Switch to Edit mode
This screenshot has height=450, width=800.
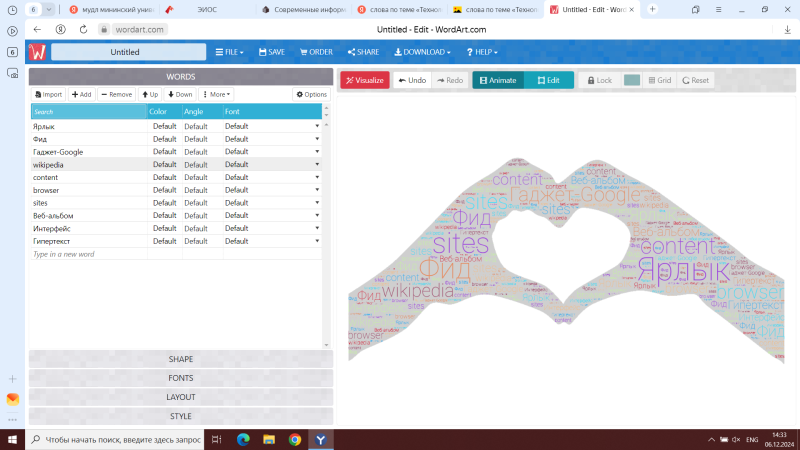pos(548,80)
